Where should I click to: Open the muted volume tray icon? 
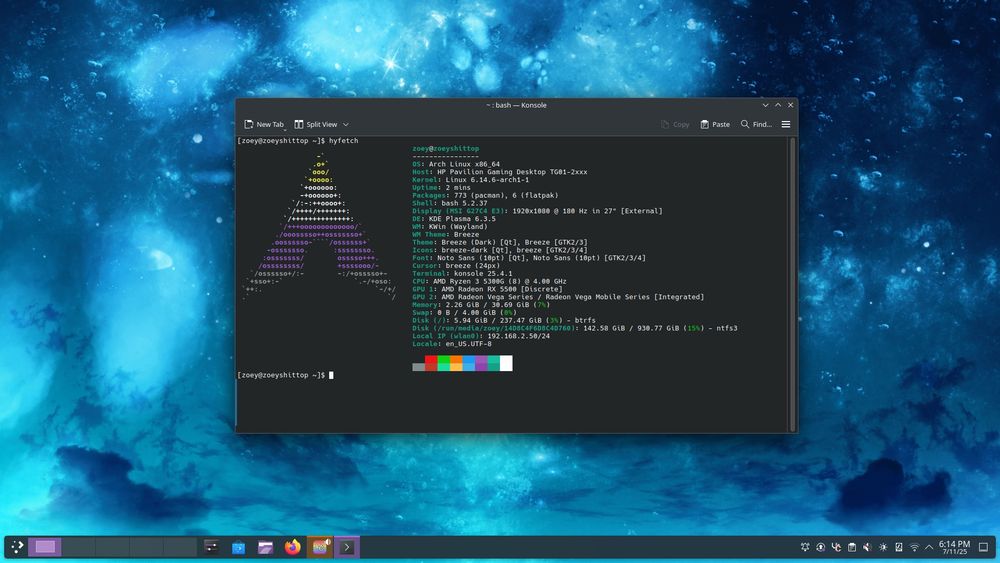coord(867,547)
